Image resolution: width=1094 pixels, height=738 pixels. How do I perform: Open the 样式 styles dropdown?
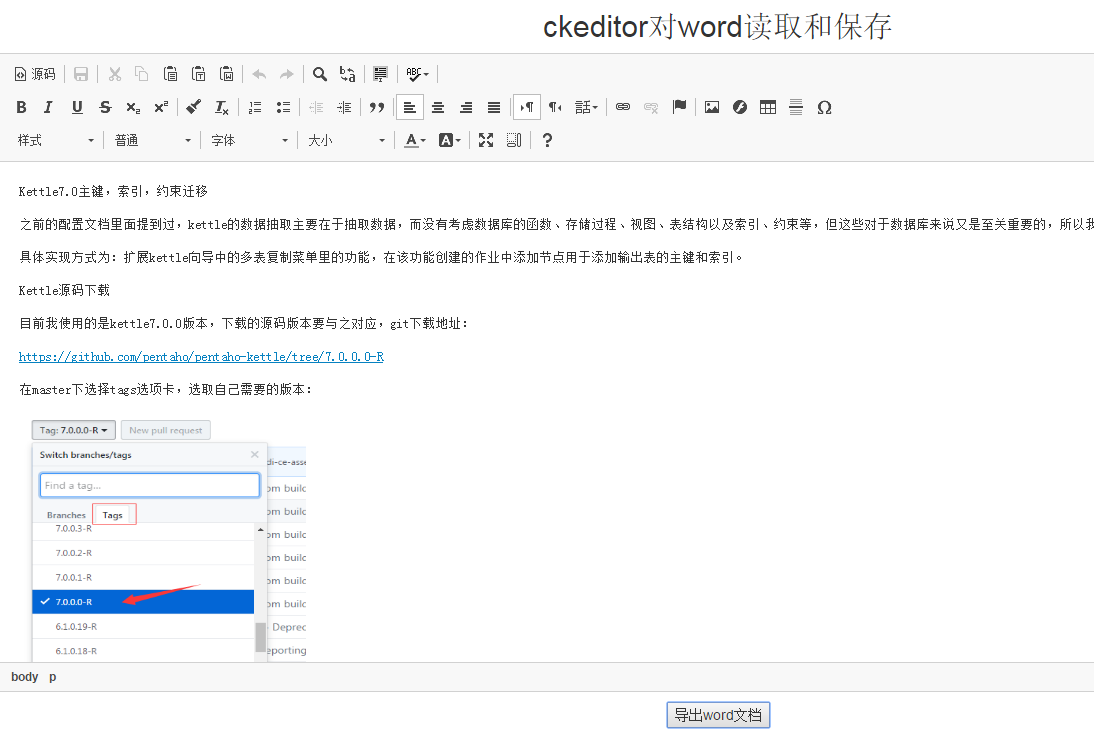click(55, 140)
